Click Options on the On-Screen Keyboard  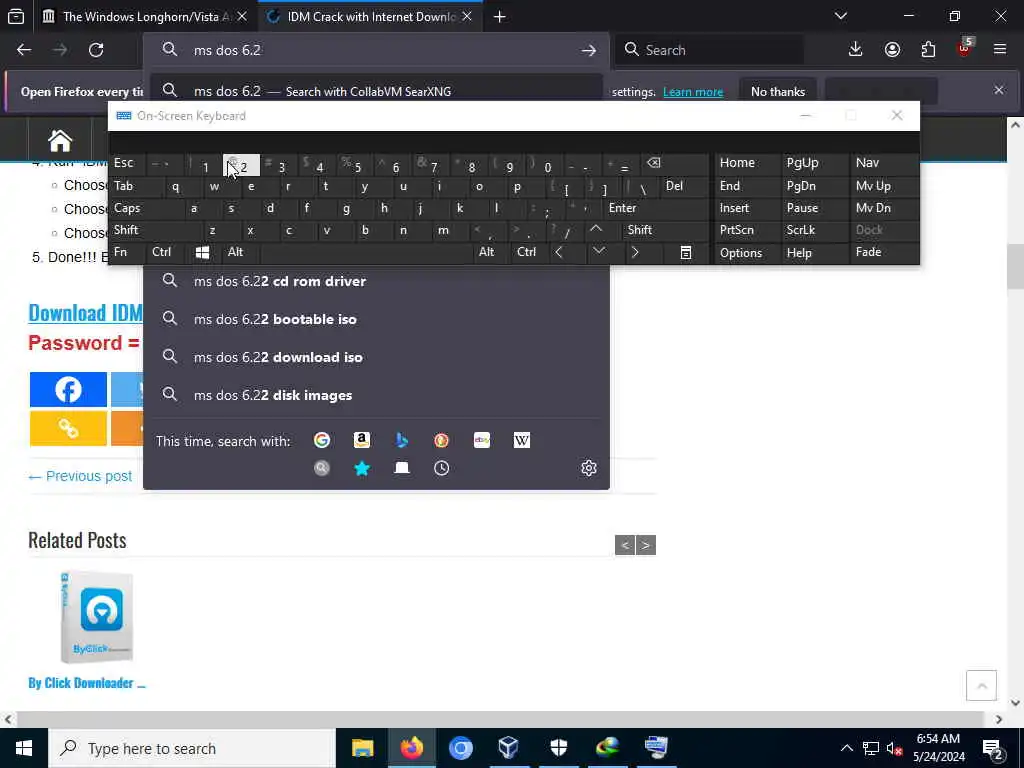[x=747, y=253]
